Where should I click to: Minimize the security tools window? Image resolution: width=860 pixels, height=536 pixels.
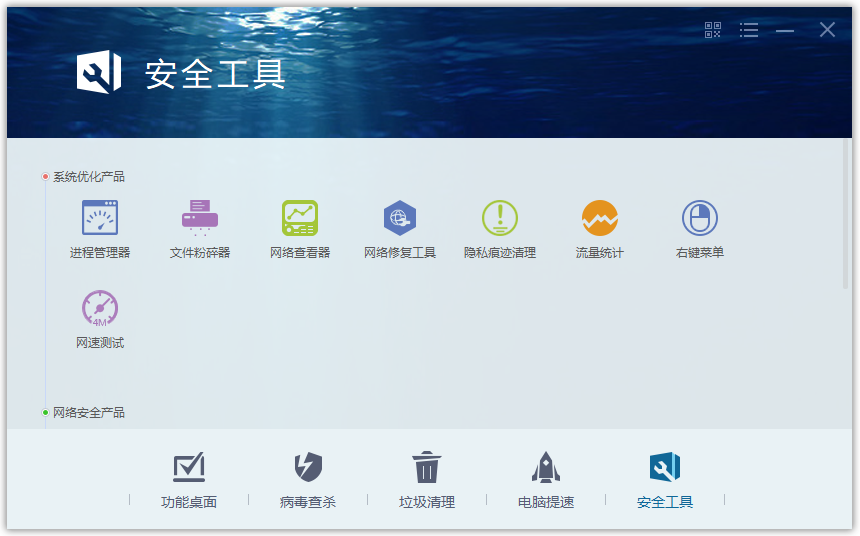pyautogui.click(x=785, y=30)
